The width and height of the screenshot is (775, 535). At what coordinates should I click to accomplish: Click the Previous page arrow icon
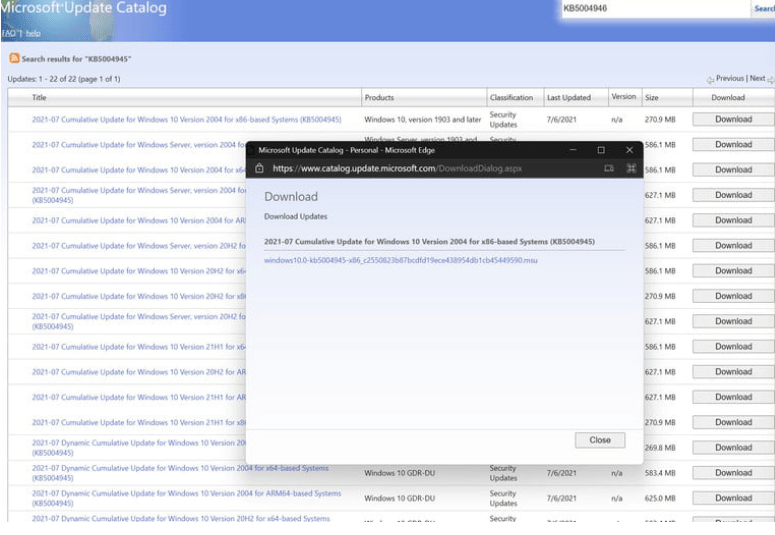pyautogui.click(x=710, y=79)
